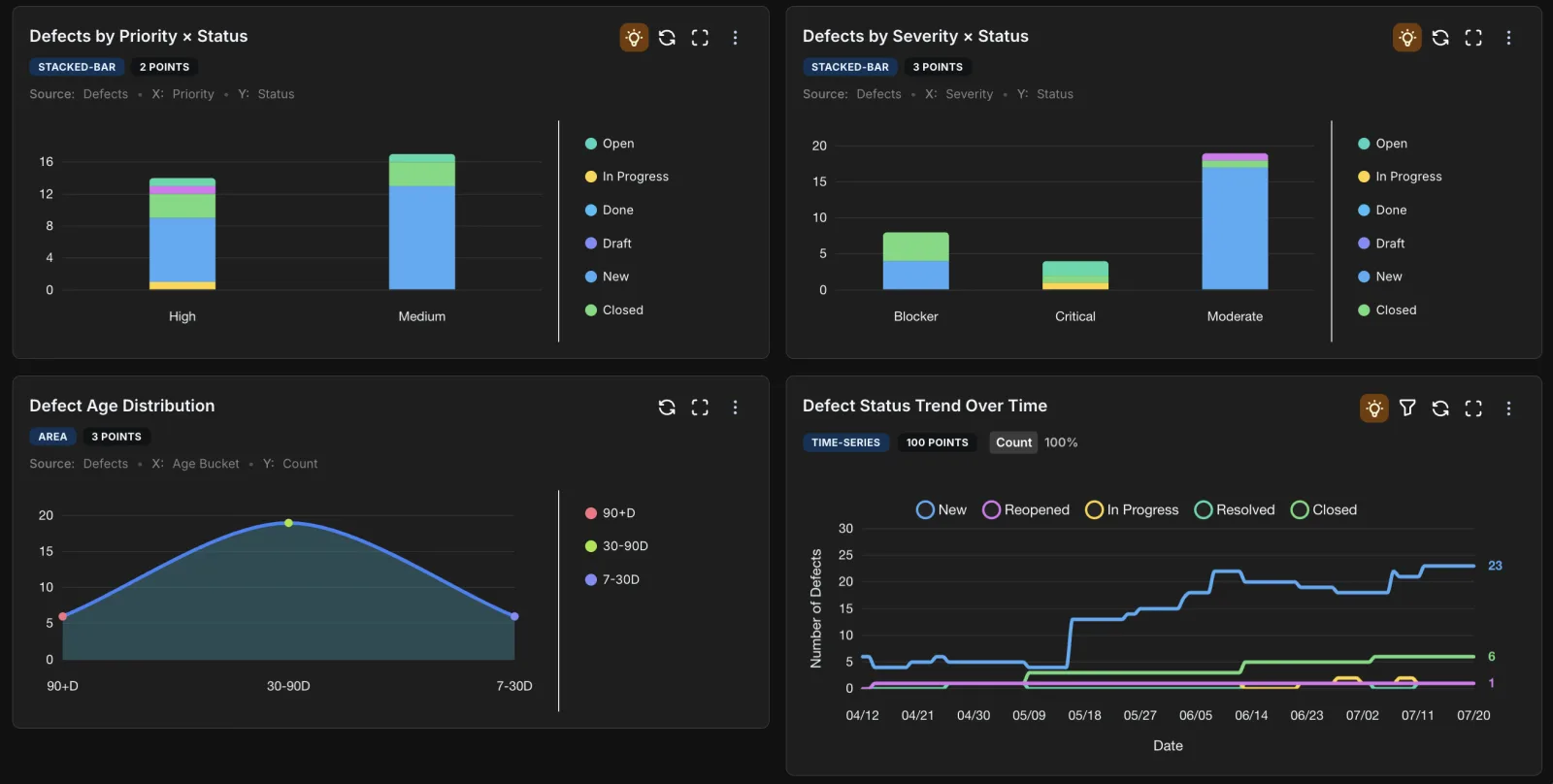Open filter on Defect Status Trend chart
The height and width of the screenshot is (784, 1553).
1407,408
